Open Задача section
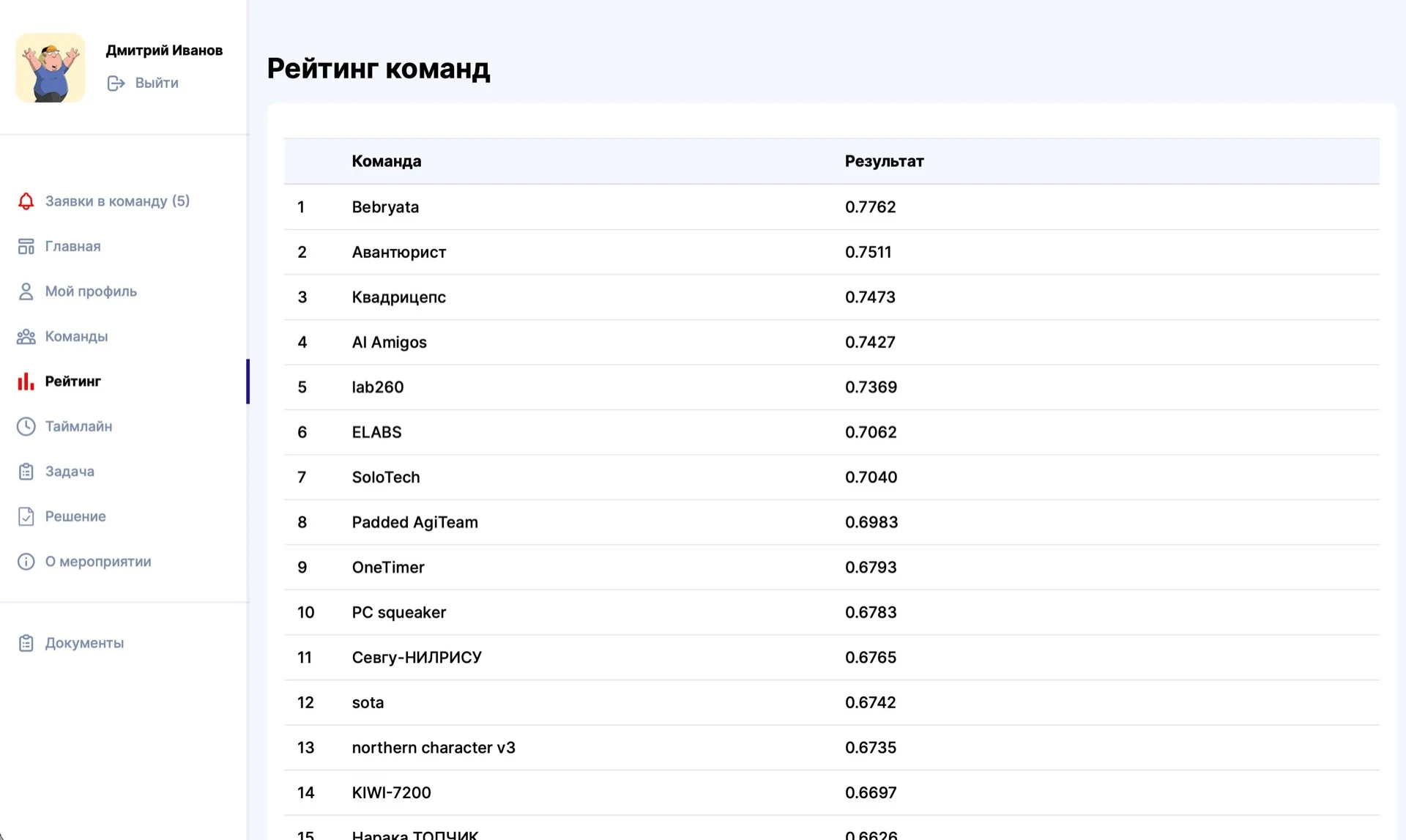The width and height of the screenshot is (1406, 840). click(70, 472)
